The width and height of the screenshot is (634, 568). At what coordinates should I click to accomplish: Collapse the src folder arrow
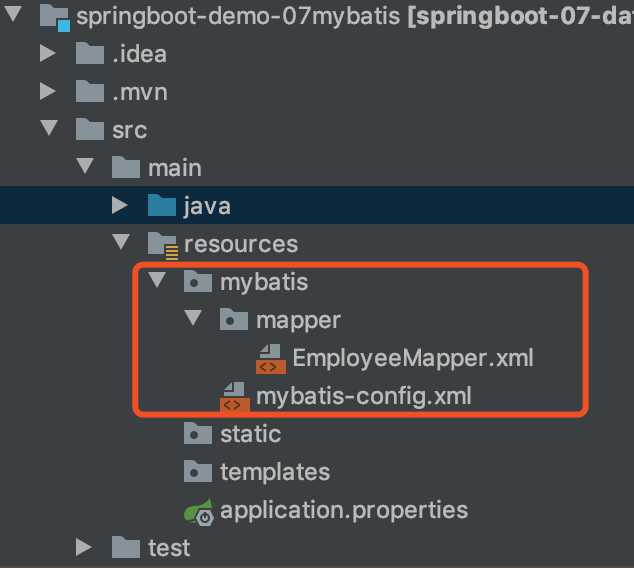[49, 128]
